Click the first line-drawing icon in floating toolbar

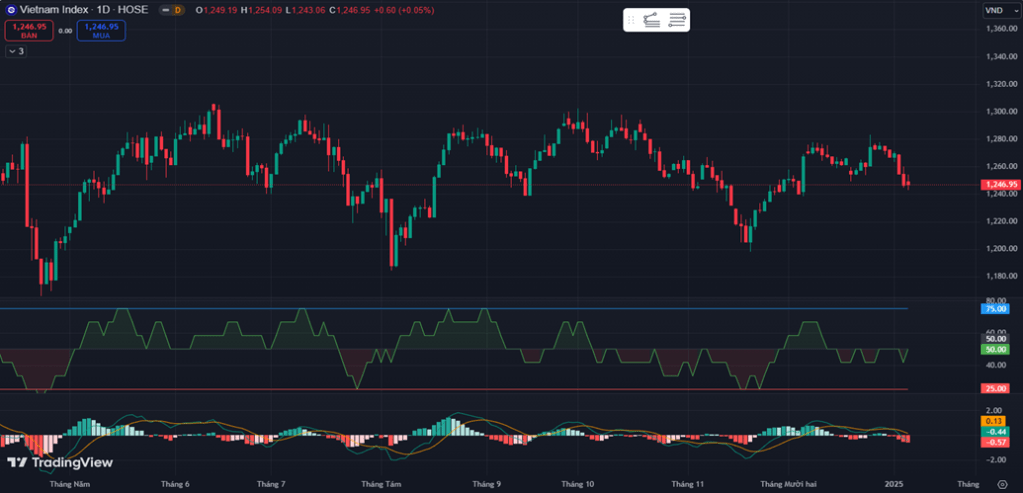[x=652, y=20]
